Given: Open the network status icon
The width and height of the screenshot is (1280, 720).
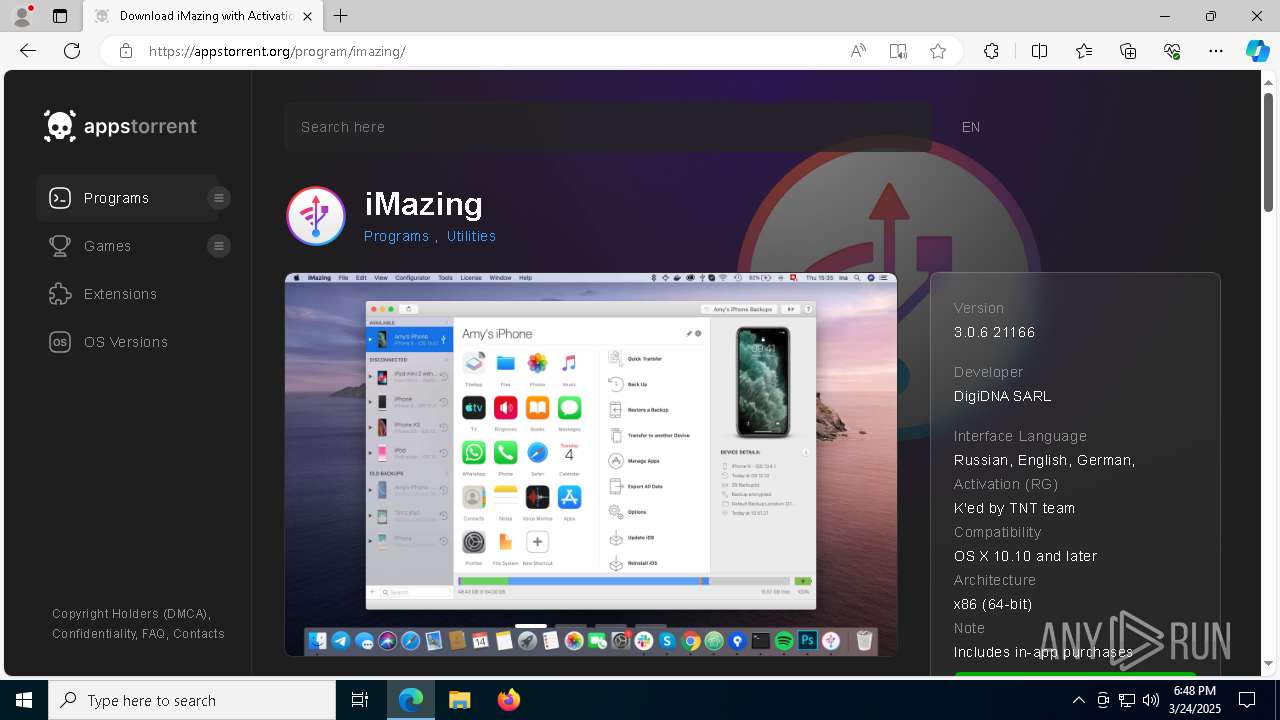Looking at the screenshot, I should tap(1127, 700).
